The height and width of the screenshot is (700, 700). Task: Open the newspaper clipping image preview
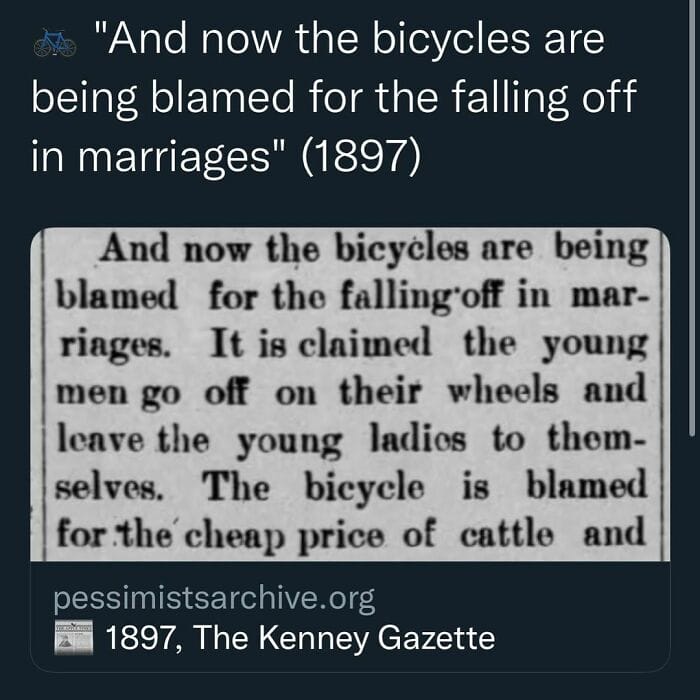[350, 394]
